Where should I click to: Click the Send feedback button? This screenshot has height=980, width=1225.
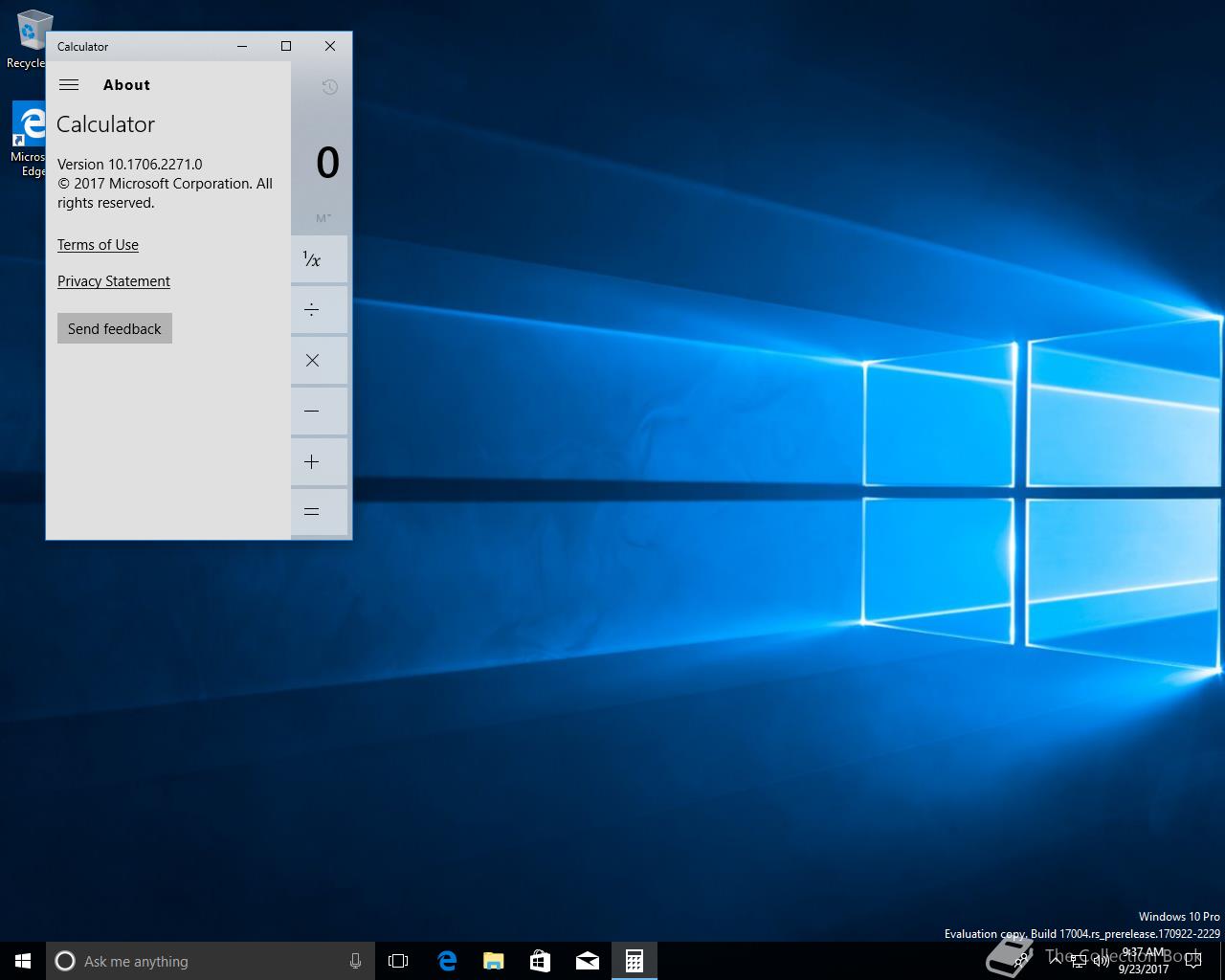click(x=115, y=328)
